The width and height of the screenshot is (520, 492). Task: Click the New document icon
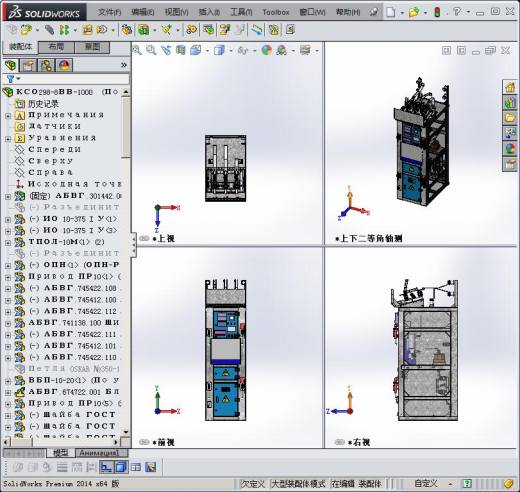click(391, 12)
